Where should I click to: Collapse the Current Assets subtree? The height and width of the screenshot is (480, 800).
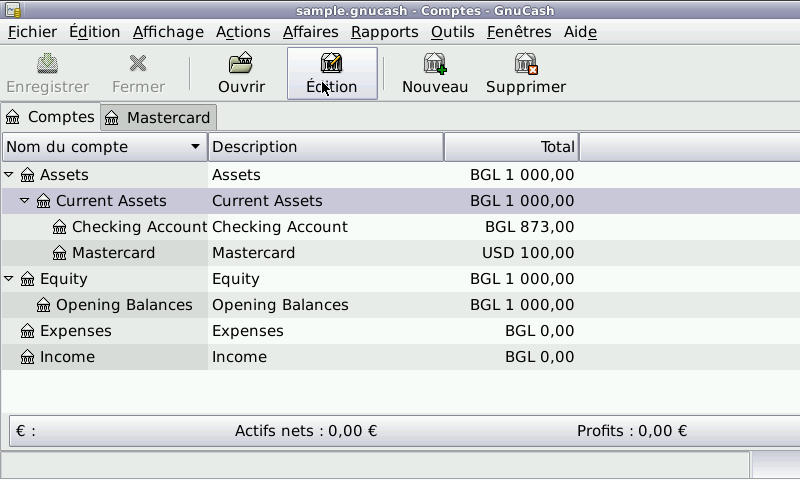click(x=25, y=201)
